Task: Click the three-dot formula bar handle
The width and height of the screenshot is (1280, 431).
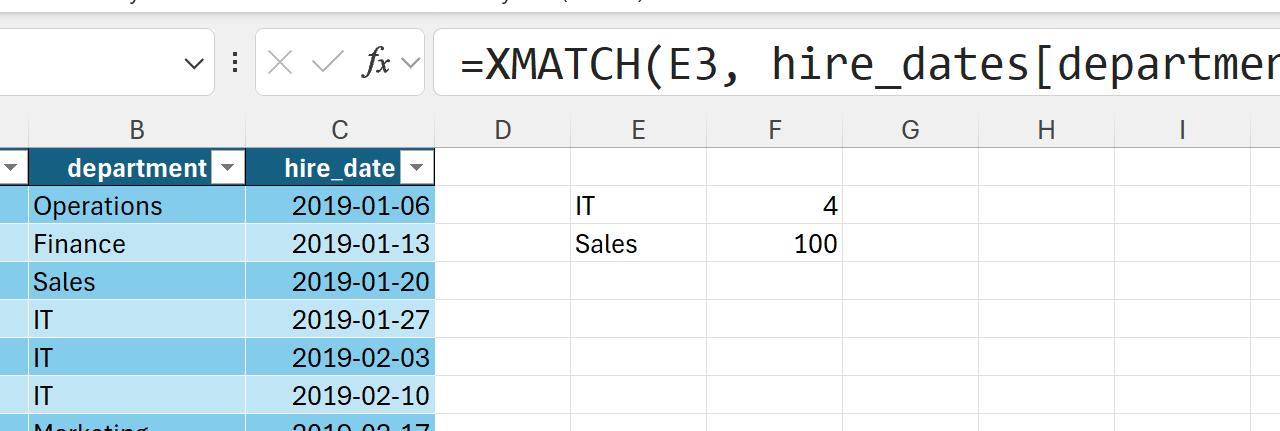Action: point(235,64)
